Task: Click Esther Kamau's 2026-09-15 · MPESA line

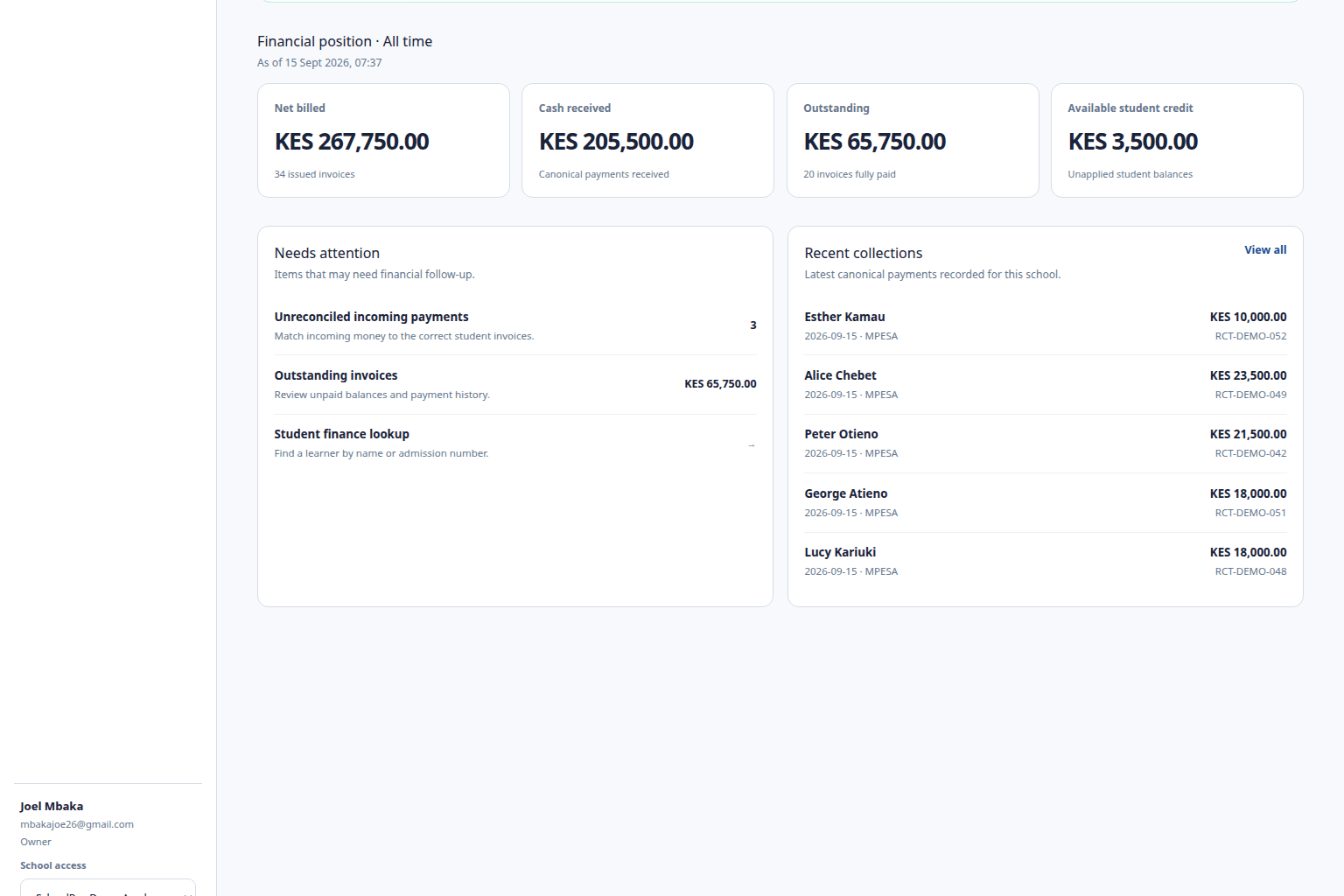Action: [851, 336]
